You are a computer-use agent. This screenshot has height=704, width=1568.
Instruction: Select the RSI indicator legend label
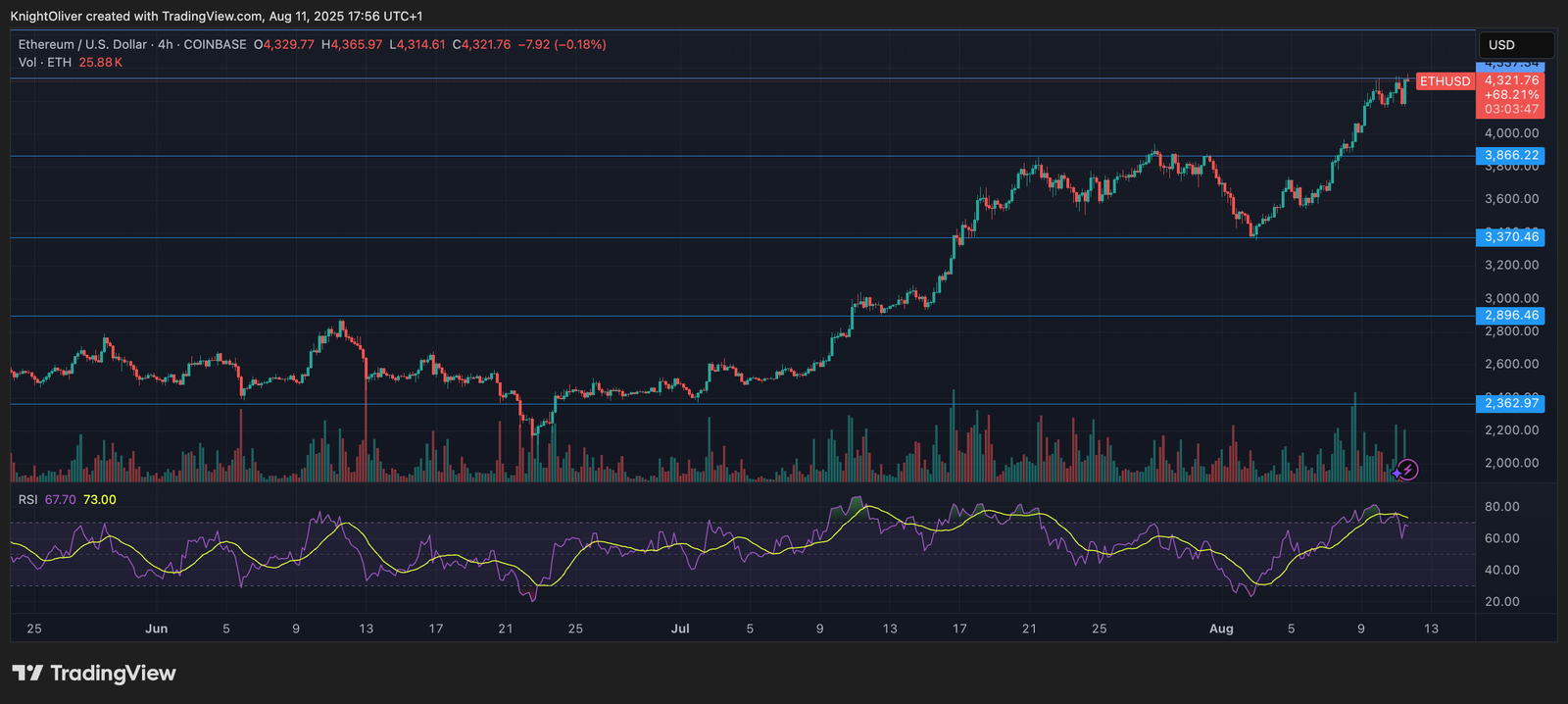click(x=27, y=500)
